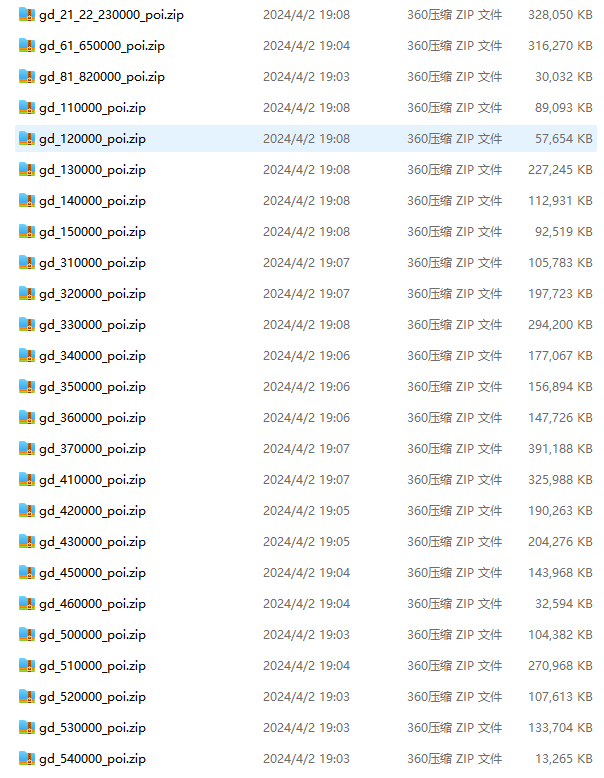Click the 57,654 KB size value
Viewport: 604px width, 778px height.
[564, 139]
